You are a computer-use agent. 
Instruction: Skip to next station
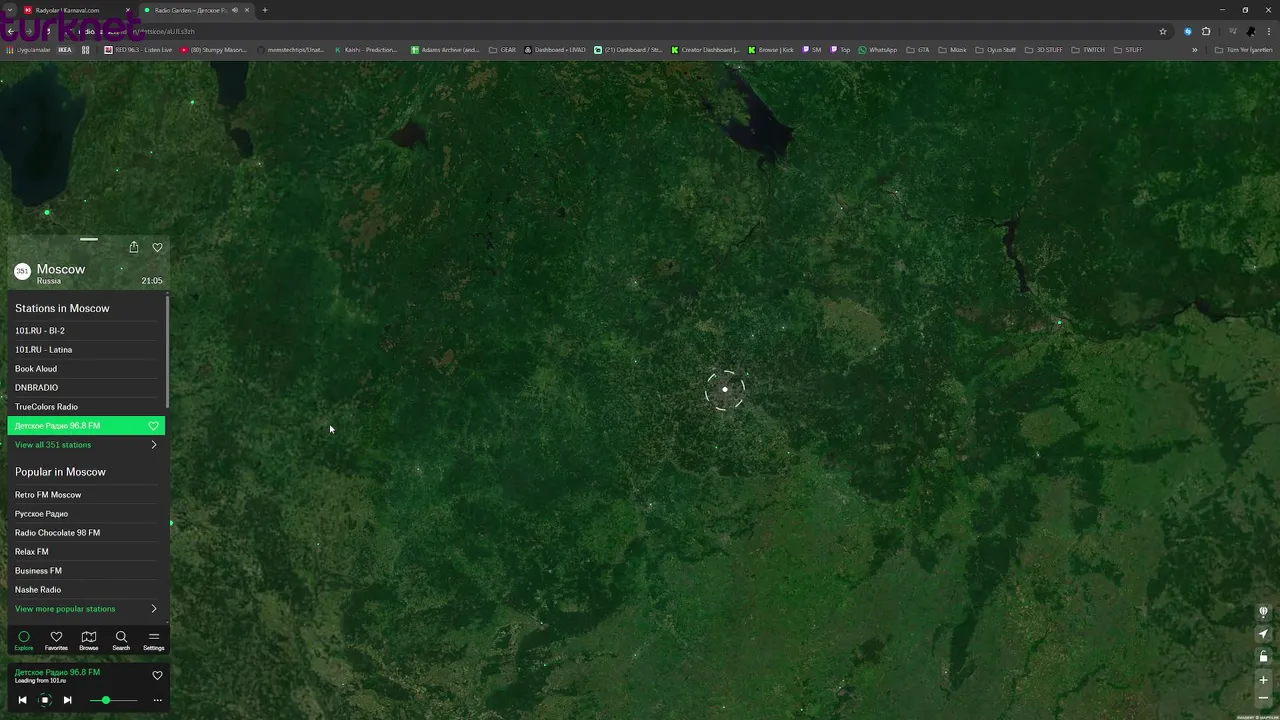point(67,700)
